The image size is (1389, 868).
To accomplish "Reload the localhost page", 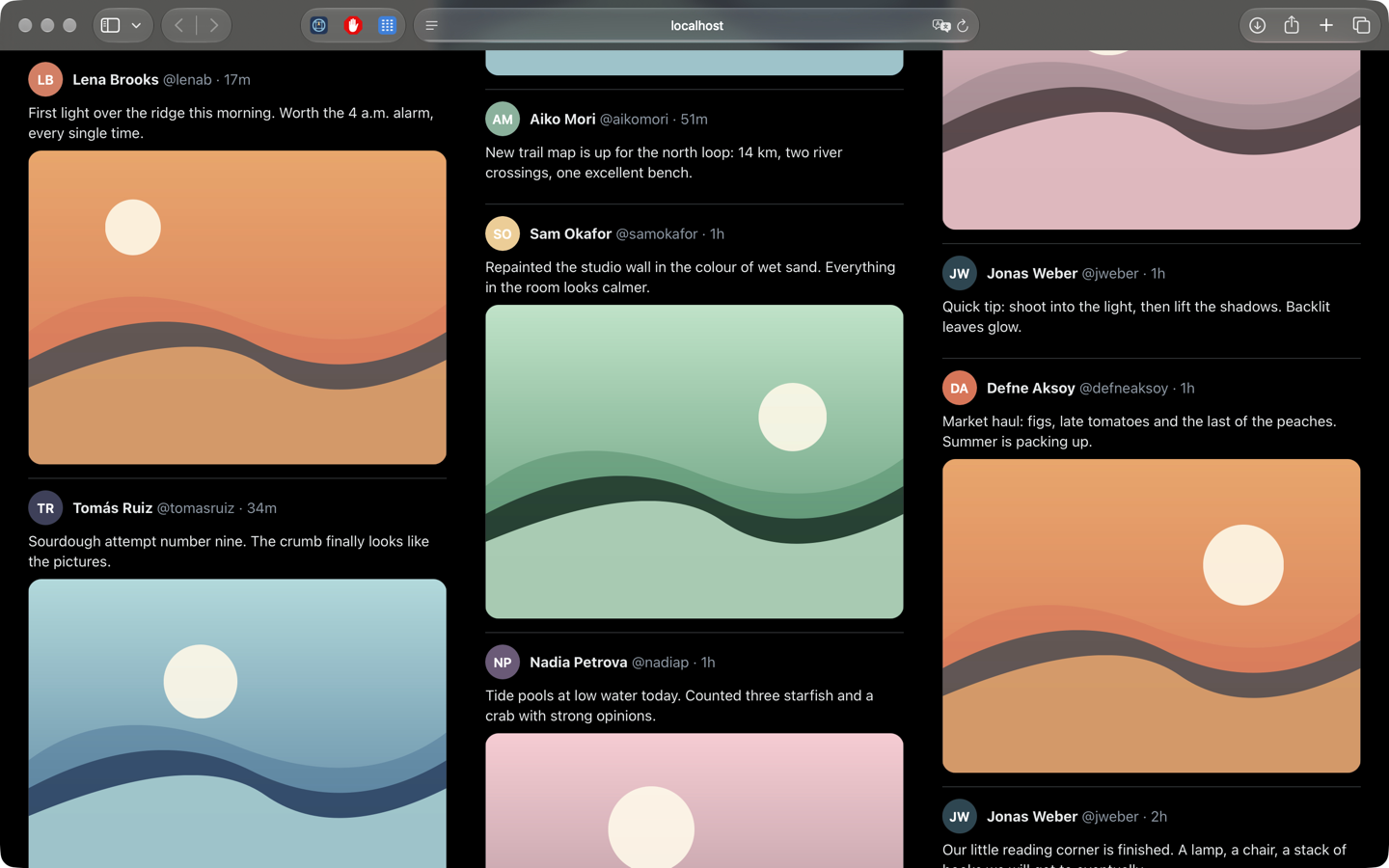I will [x=963, y=26].
